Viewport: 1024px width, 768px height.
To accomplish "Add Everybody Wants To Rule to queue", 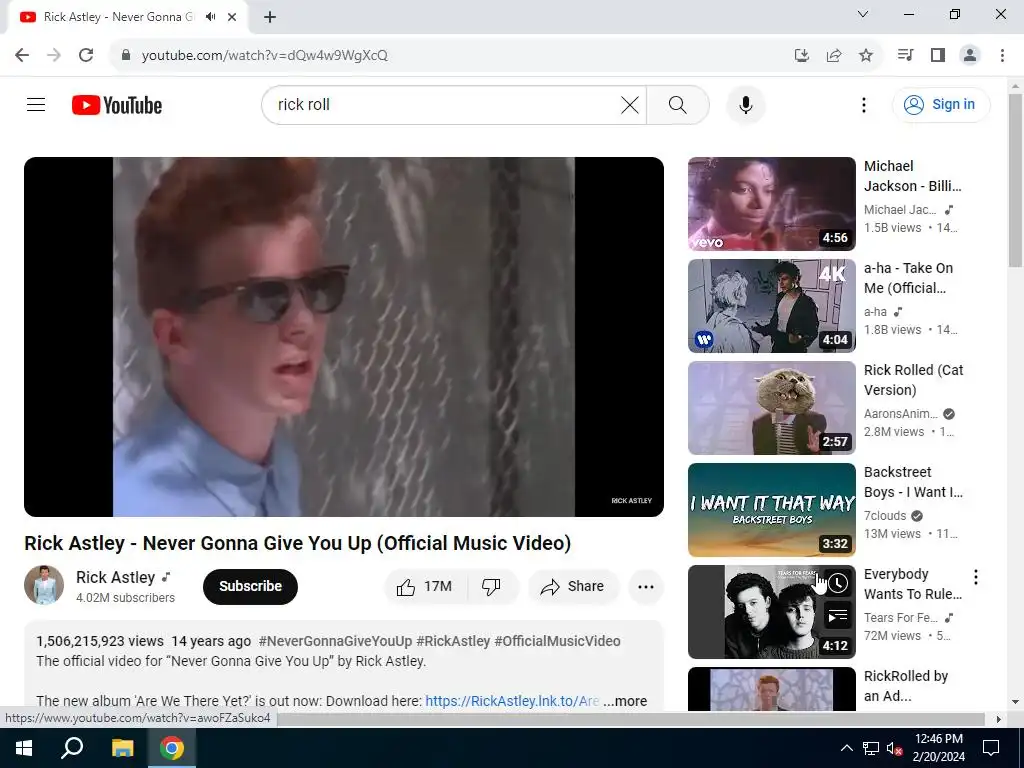I will pyautogui.click(x=837, y=615).
